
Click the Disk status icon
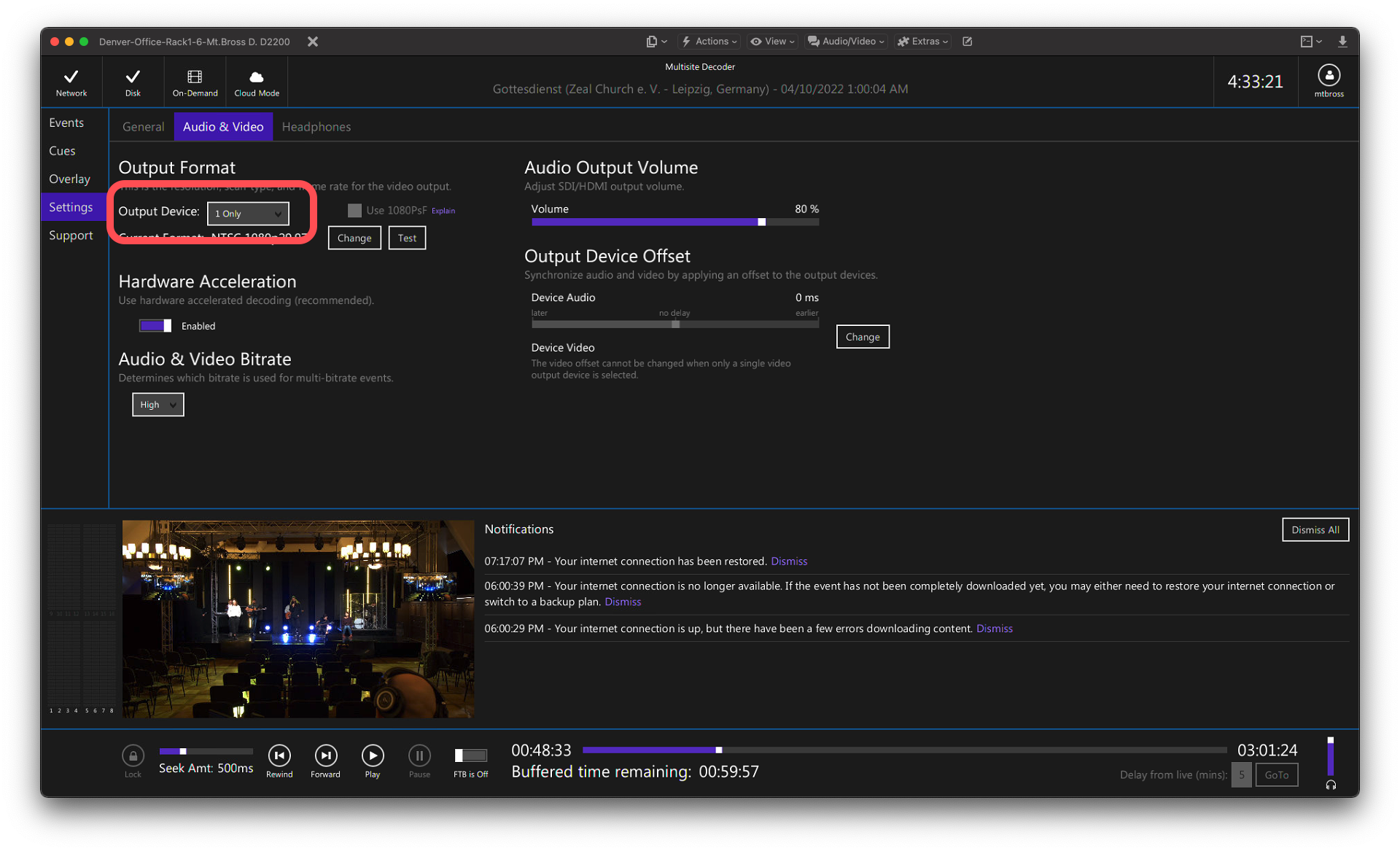pyautogui.click(x=133, y=81)
